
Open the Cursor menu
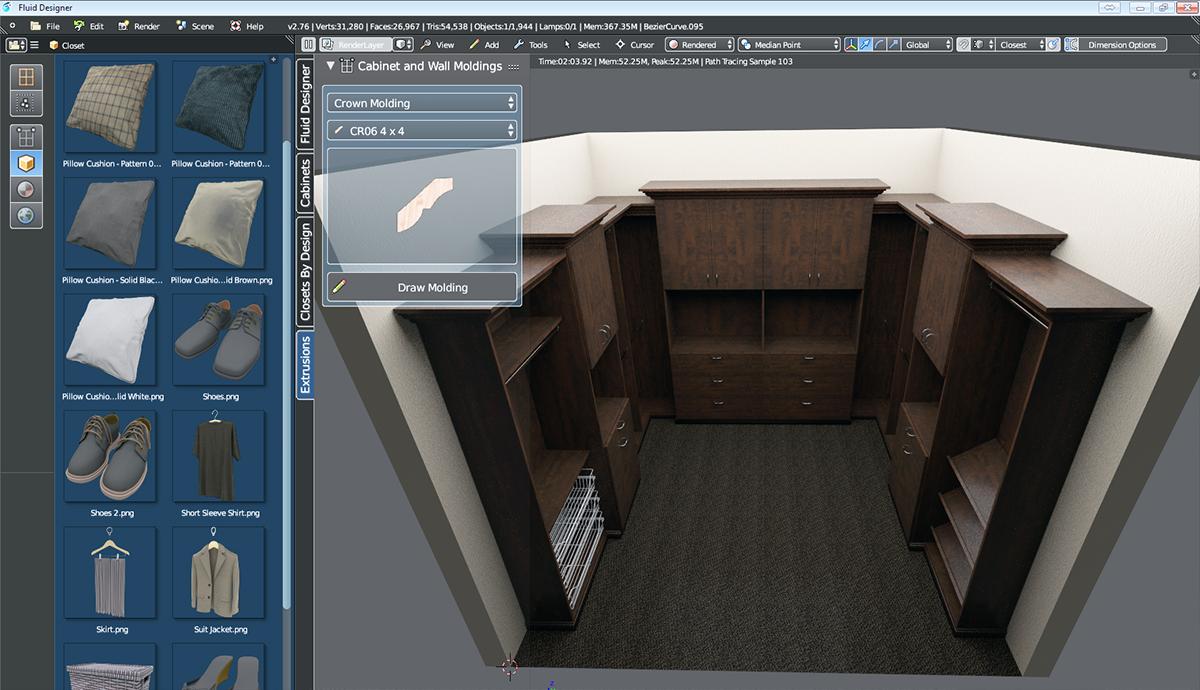[634, 45]
